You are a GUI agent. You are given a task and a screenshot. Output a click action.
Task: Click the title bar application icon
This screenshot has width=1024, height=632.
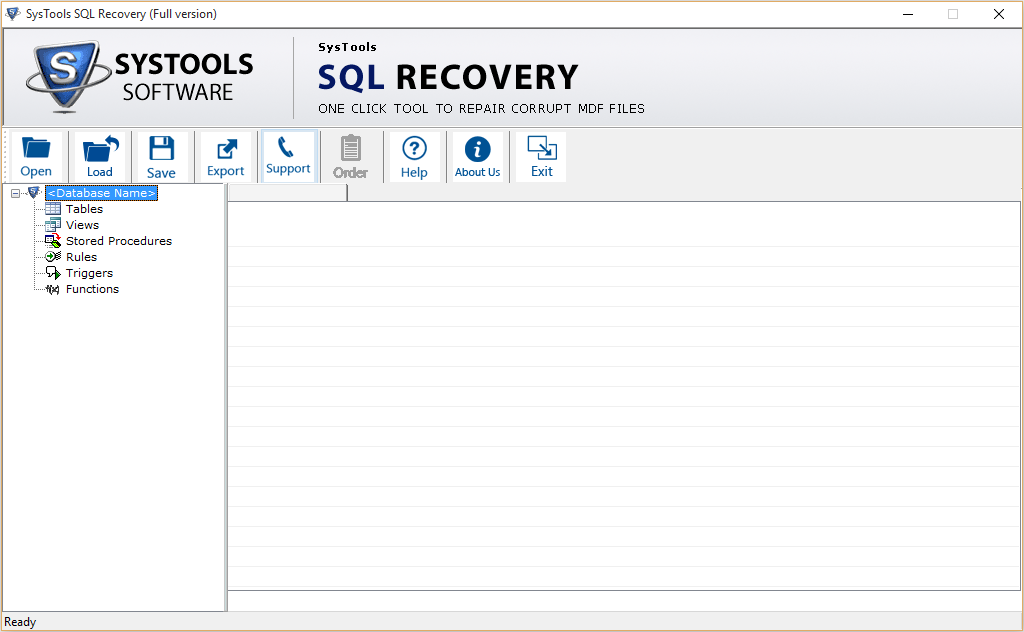click(12, 14)
